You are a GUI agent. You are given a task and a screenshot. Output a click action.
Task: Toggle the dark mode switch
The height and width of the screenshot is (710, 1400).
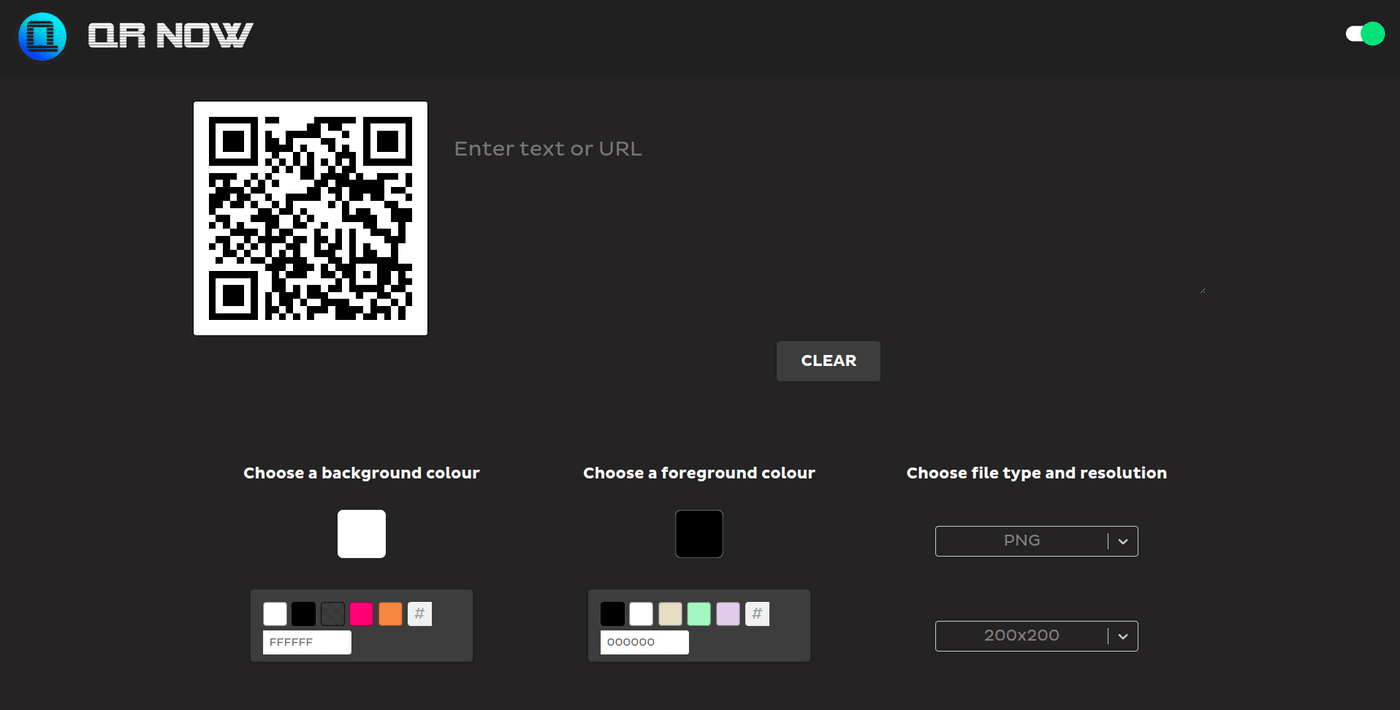pos(1365,34)
